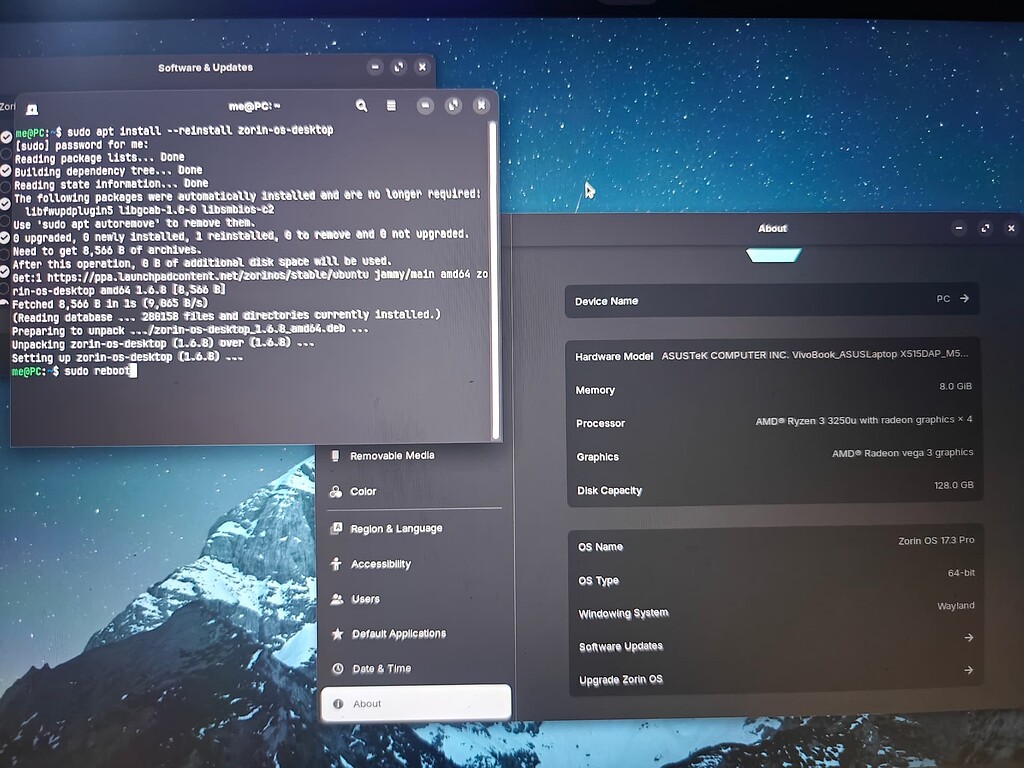Expand the Device Name row arrow
The width and height of the screenshot is (1024, 768).
click(966, 297)
